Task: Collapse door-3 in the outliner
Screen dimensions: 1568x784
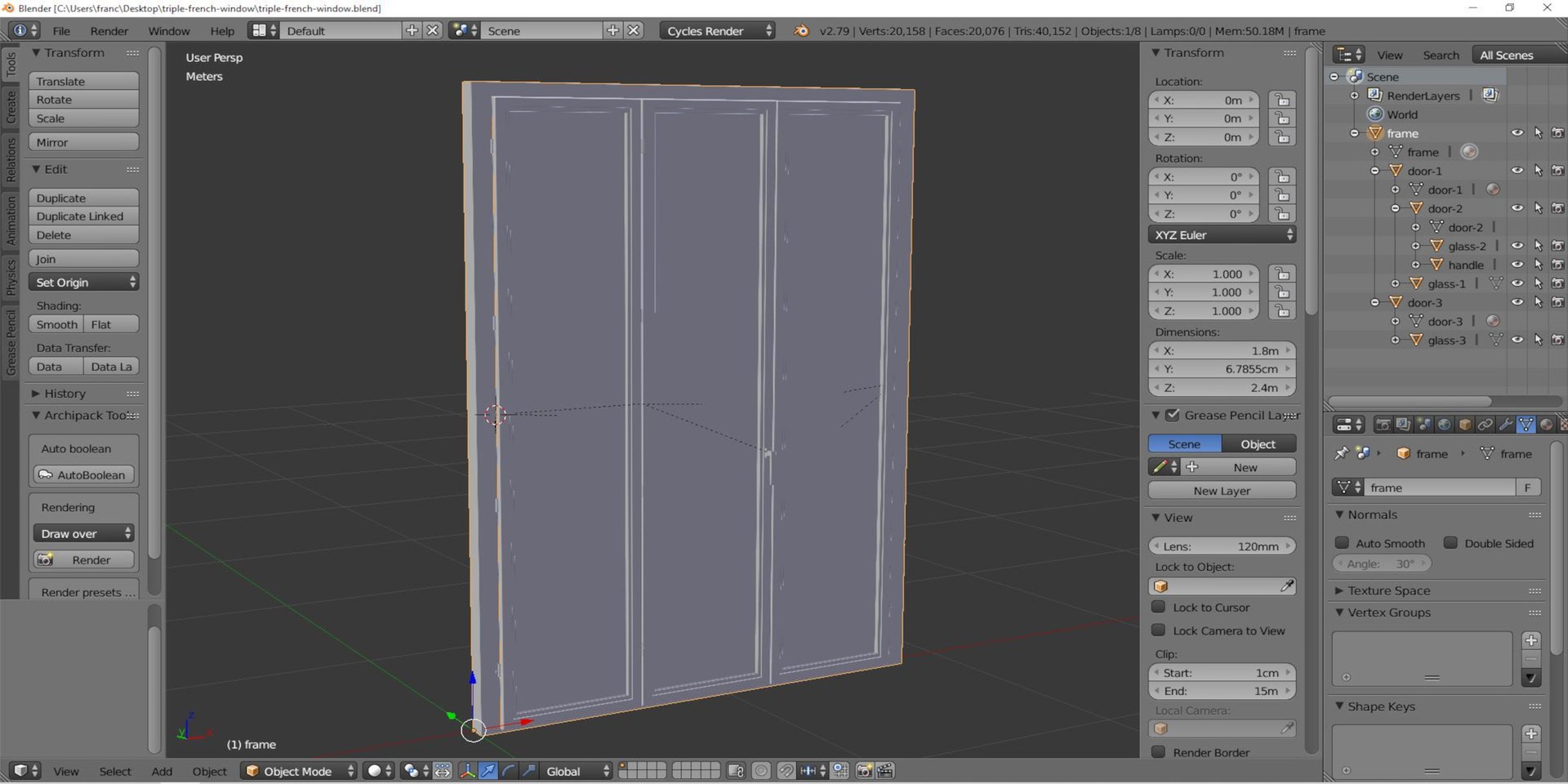Action: pyautogui.click(x=1374, y=302)
